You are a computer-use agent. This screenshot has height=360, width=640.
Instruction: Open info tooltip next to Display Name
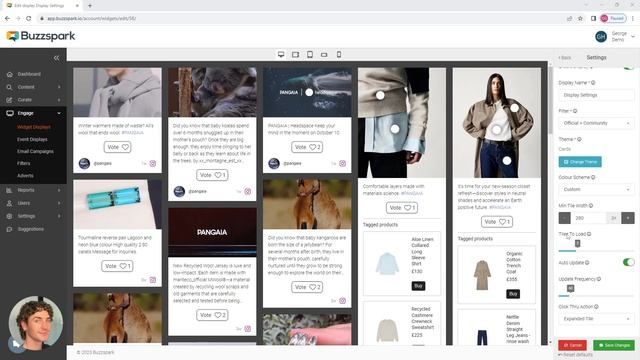point(593,82)
